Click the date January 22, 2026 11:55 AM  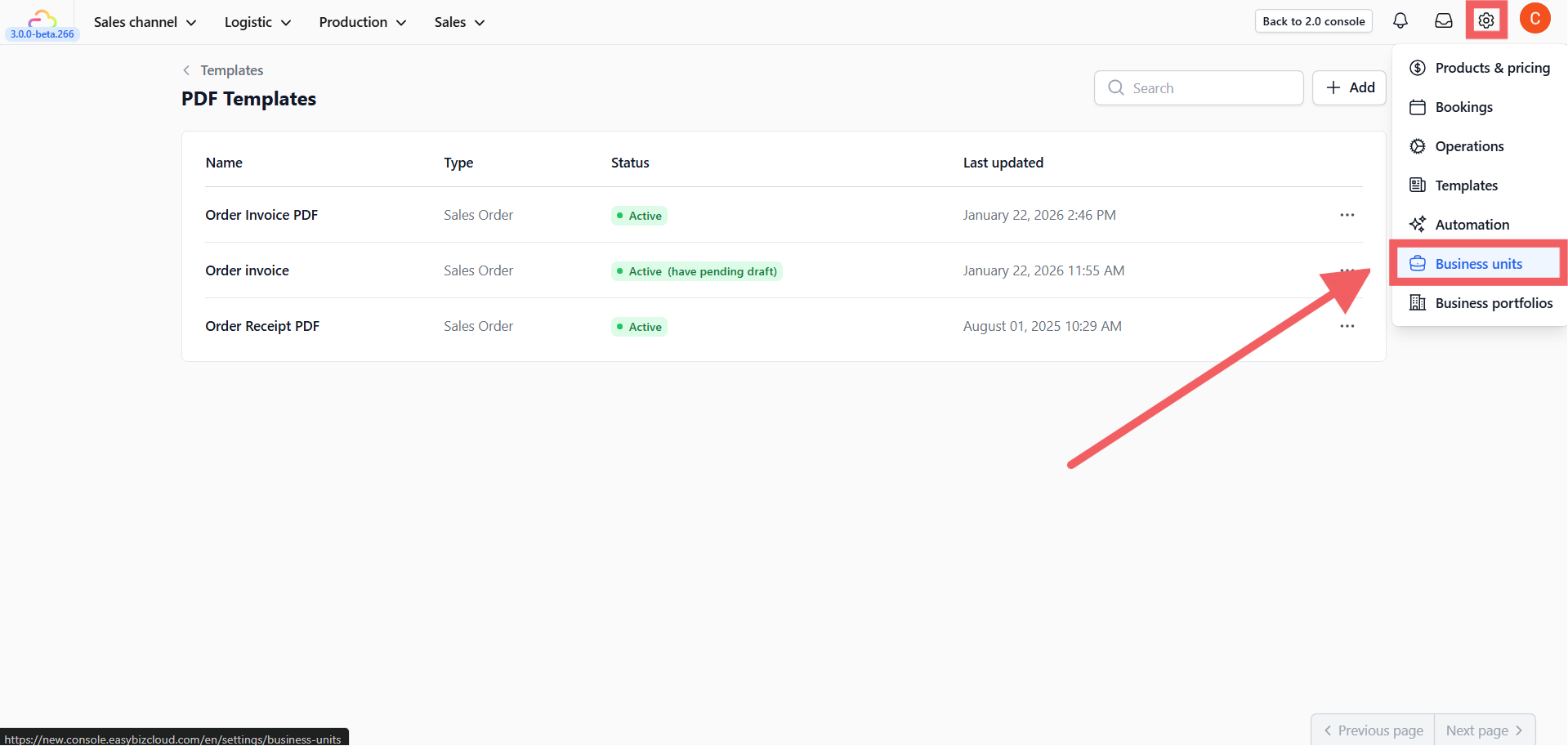[1043, 270]
